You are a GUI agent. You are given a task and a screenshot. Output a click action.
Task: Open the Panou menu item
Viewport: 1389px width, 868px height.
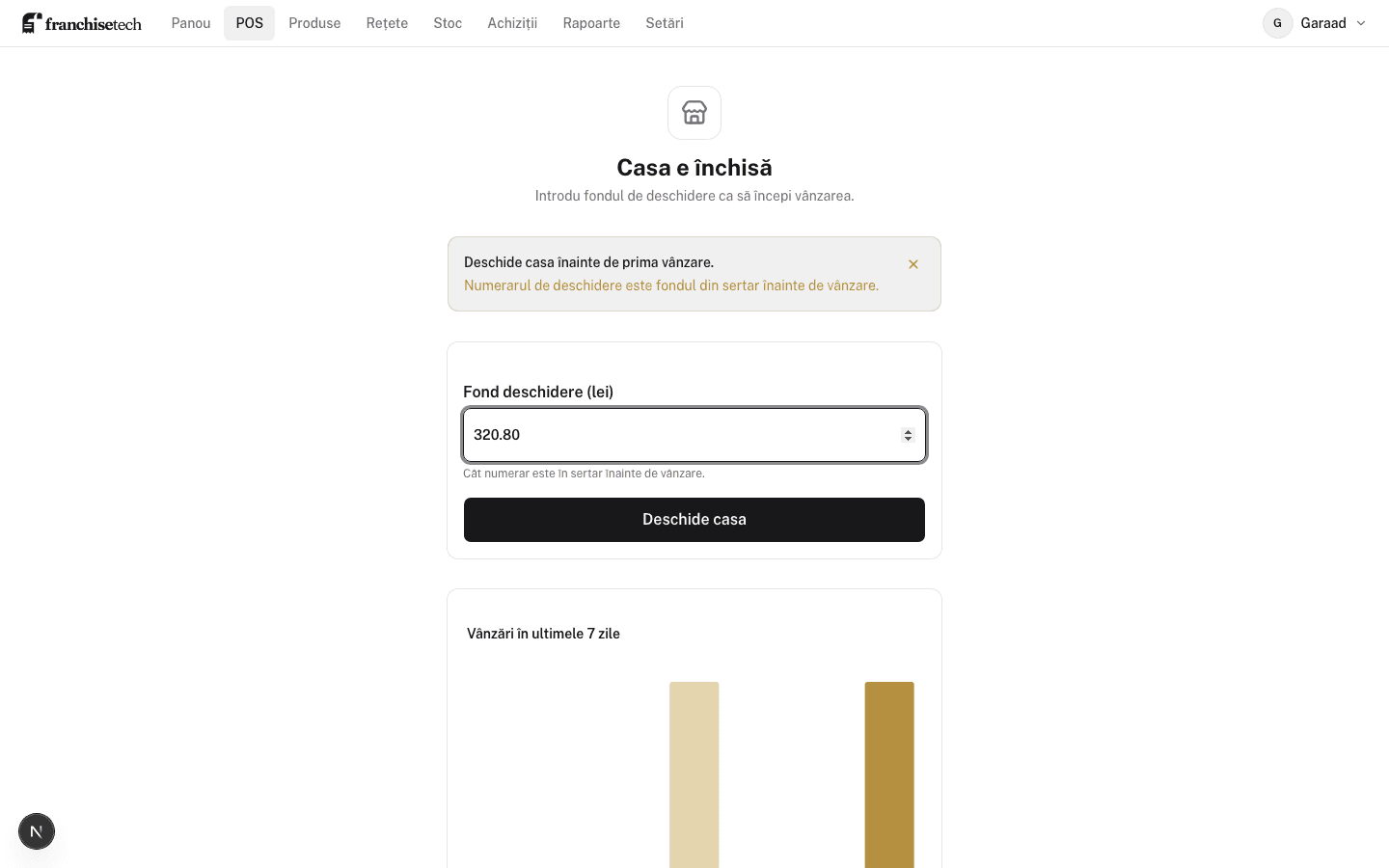191,23
